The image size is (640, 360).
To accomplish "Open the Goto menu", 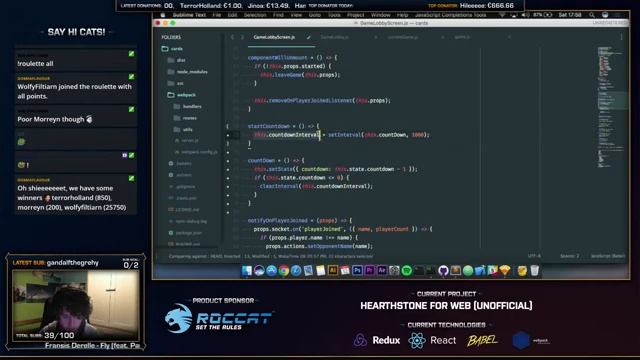I will click(x=315, y=15).
